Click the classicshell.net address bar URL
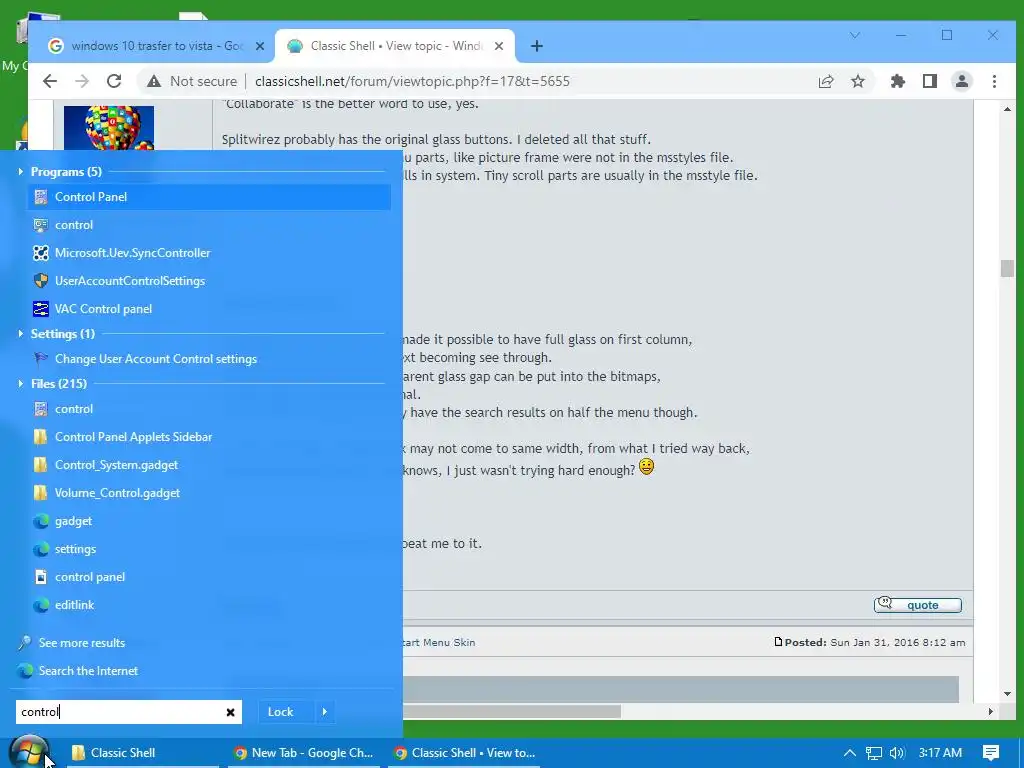Viewport: 1024px width, 768px height. pos(412,81)
